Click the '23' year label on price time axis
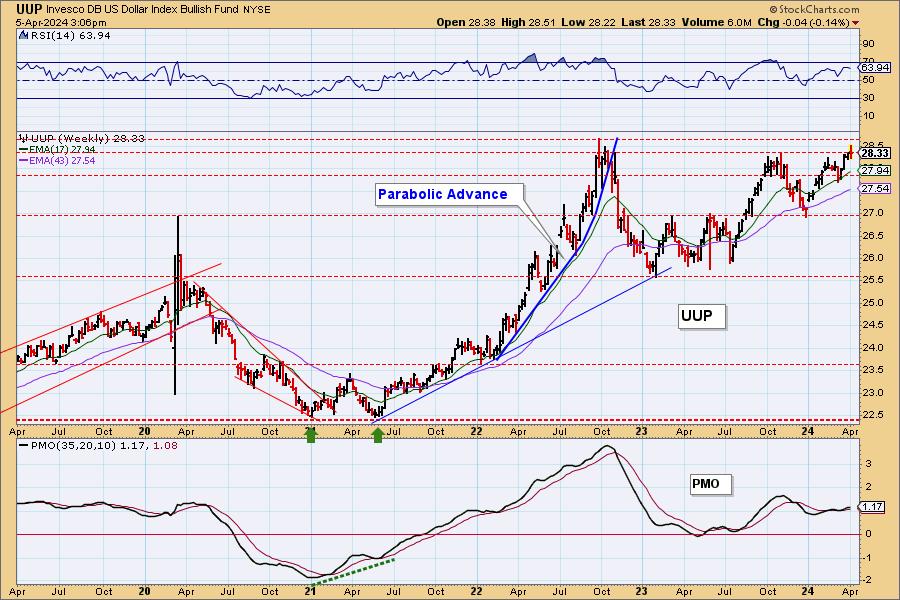The width and height of the screenshot is (900, 600). pyautogui.click(x=642, y=432)
